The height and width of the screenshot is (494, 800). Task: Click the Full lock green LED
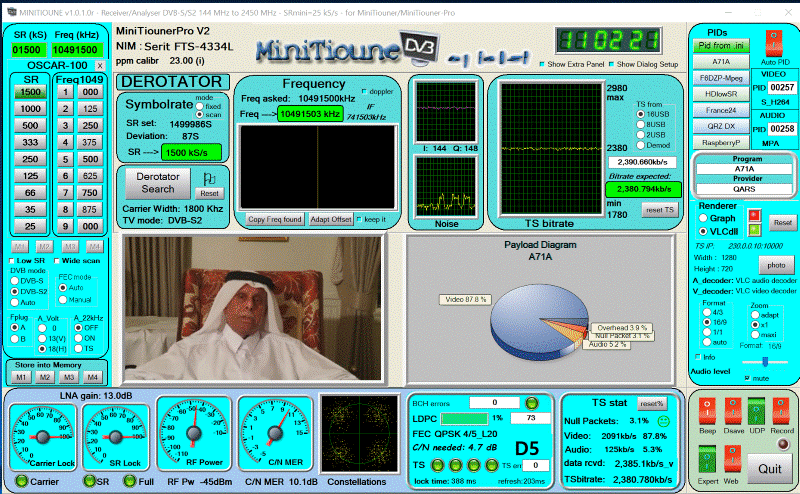coord(130,481)
